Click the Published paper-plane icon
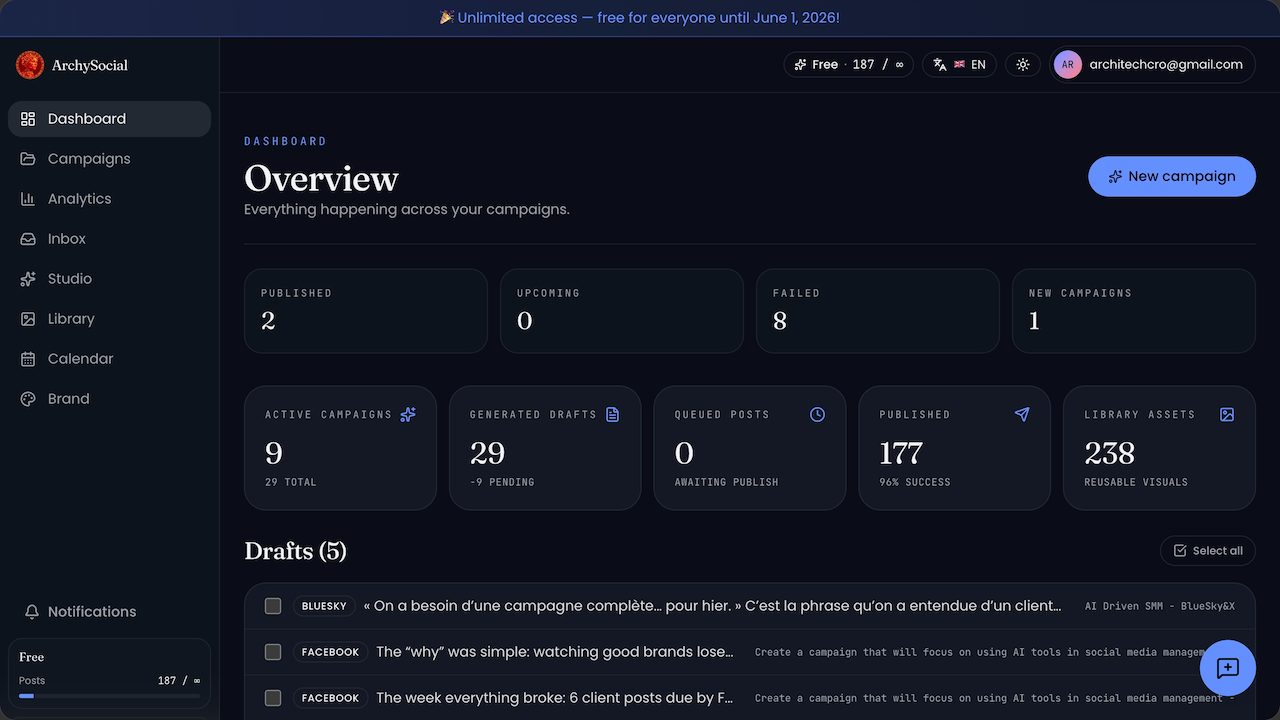The image size is (1280, 720). point(1022,414)
